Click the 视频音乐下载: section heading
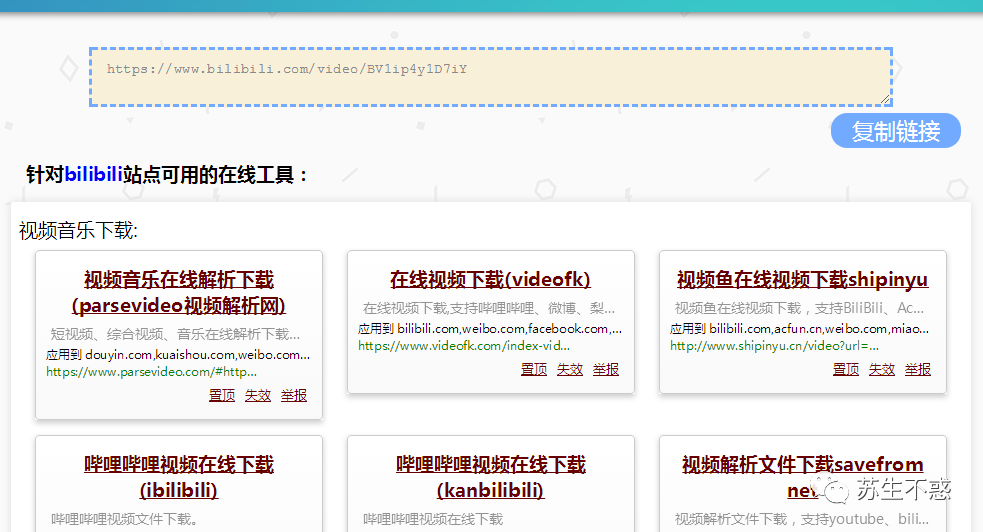Screen dimensions: 983x532 [x=78, y=231]
